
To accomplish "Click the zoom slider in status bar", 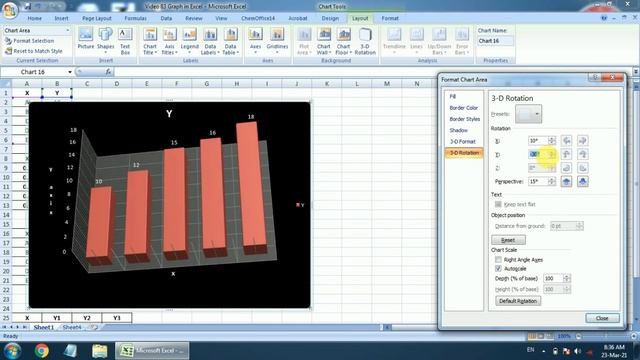I will pos(606,336).
